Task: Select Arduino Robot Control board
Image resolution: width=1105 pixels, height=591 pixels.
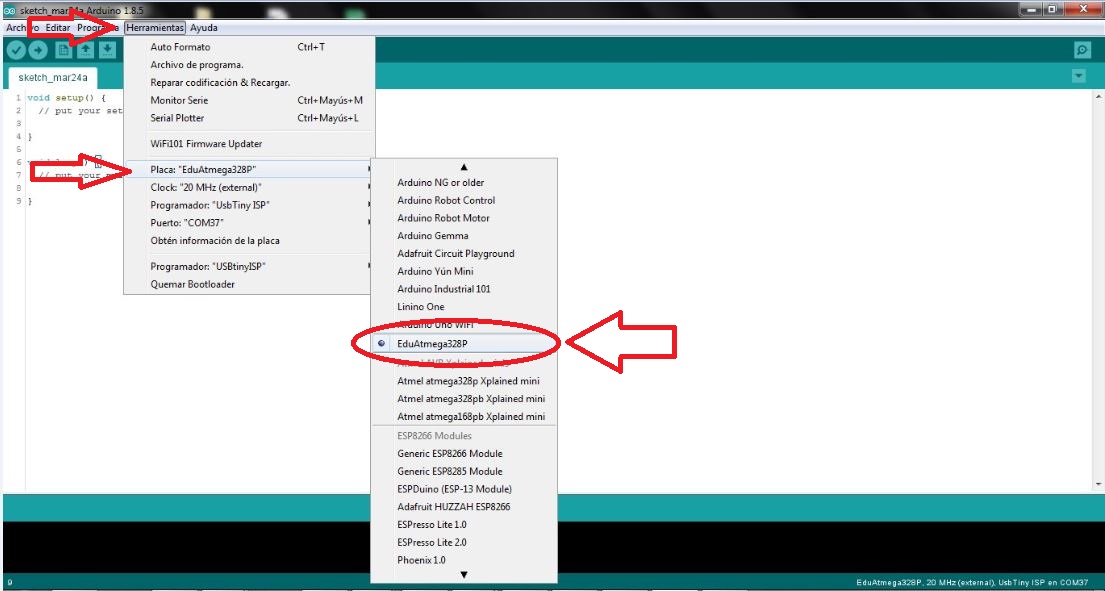Action: pos(464,200)
